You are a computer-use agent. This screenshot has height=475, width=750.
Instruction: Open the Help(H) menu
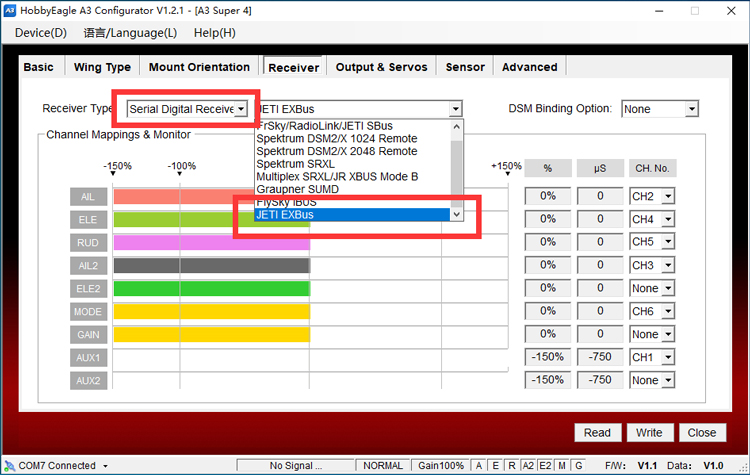pos(214,33)
